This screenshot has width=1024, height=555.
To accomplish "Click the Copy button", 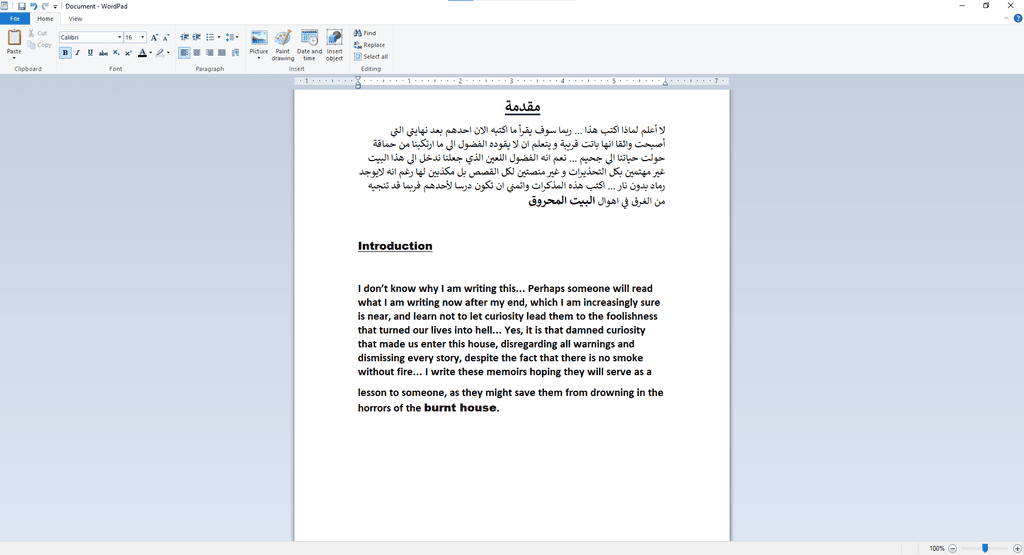I will [39, 45].
